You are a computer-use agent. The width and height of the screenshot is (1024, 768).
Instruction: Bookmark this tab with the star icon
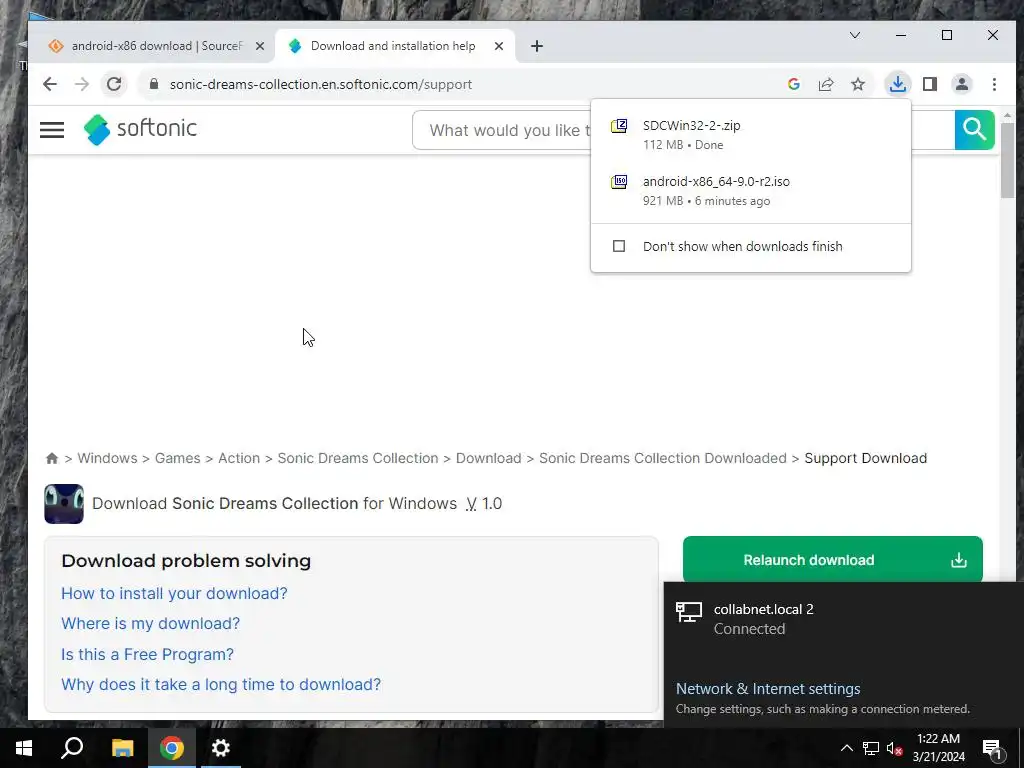[x=858, y=84]
